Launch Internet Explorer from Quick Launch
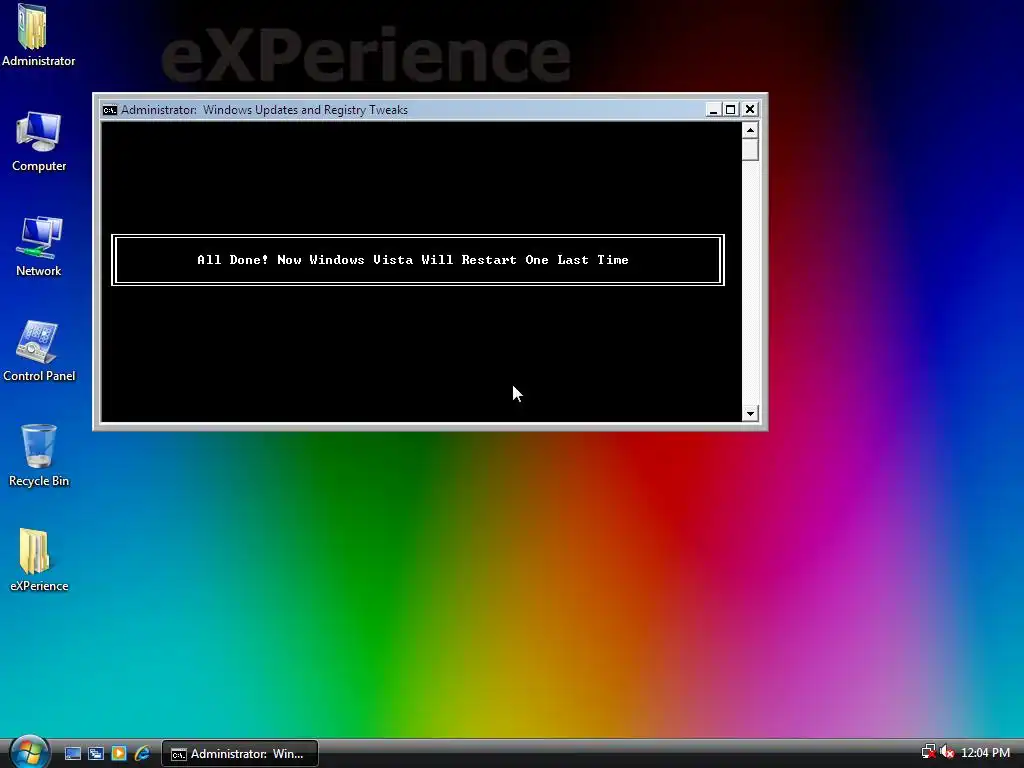The height and width of the screenshot is (768, 1024). 142,754
